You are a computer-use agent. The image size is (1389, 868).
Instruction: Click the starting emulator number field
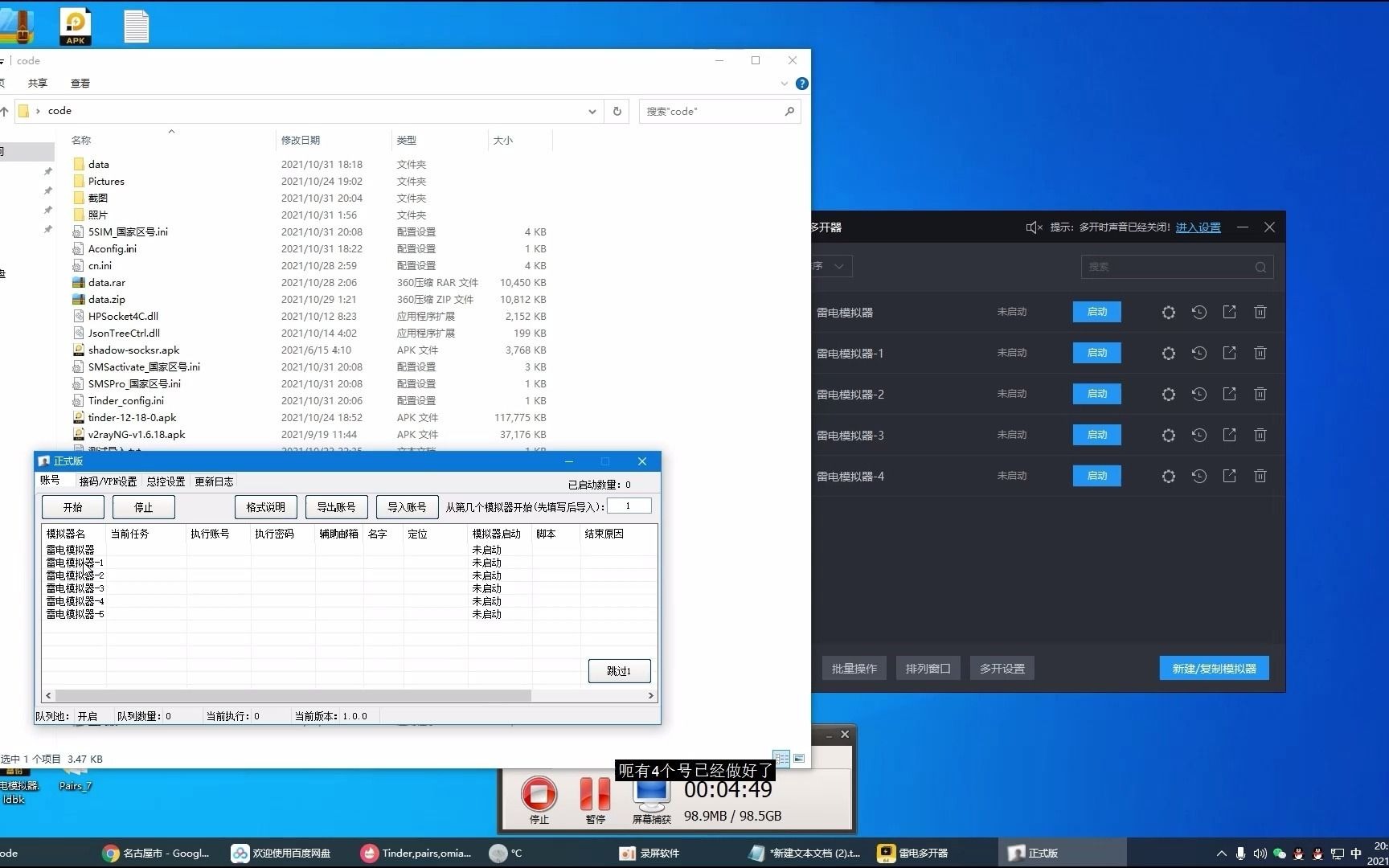(x=629, y=506)
